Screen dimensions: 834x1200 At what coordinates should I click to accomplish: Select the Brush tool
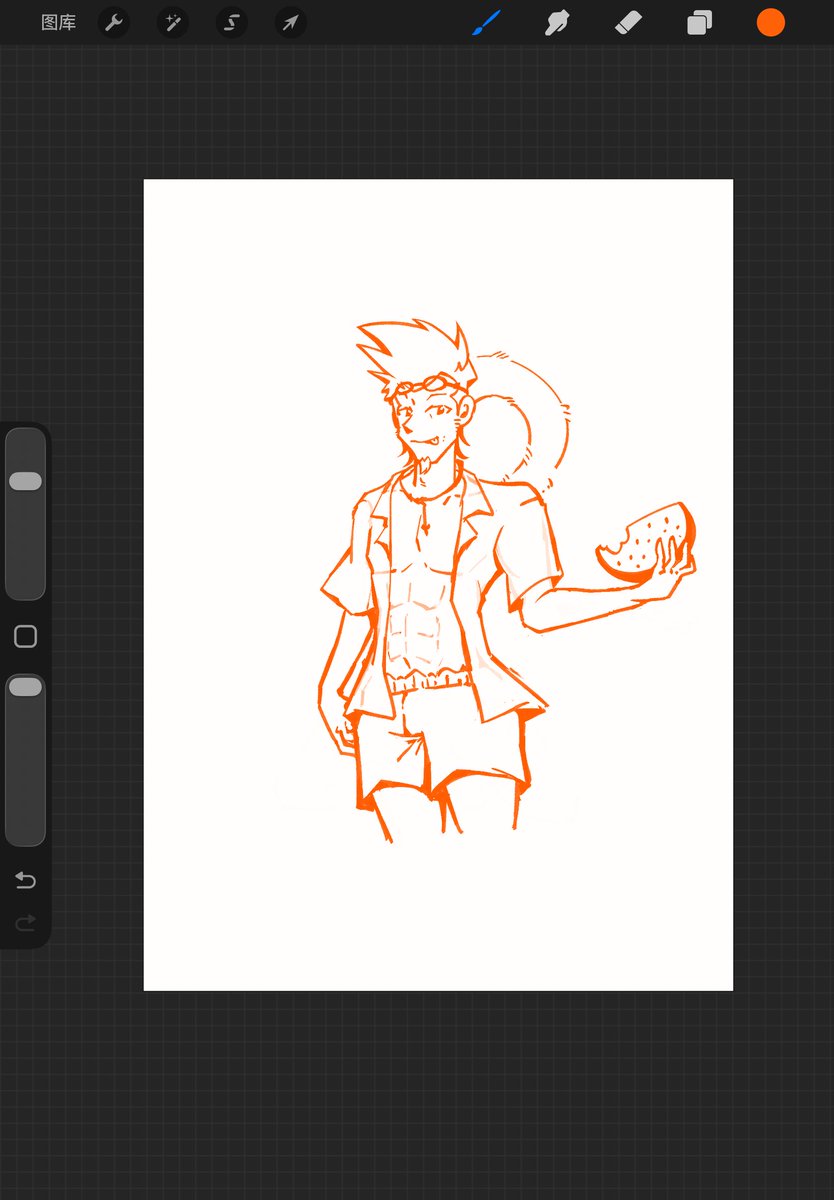pyautogui.click(x=486, y=22)
